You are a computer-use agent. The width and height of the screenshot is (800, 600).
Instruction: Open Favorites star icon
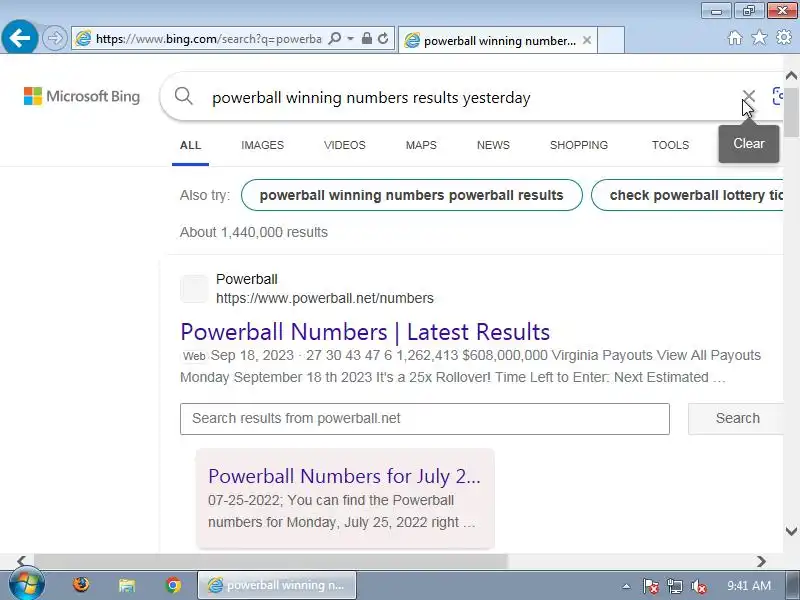pos(759,38)
